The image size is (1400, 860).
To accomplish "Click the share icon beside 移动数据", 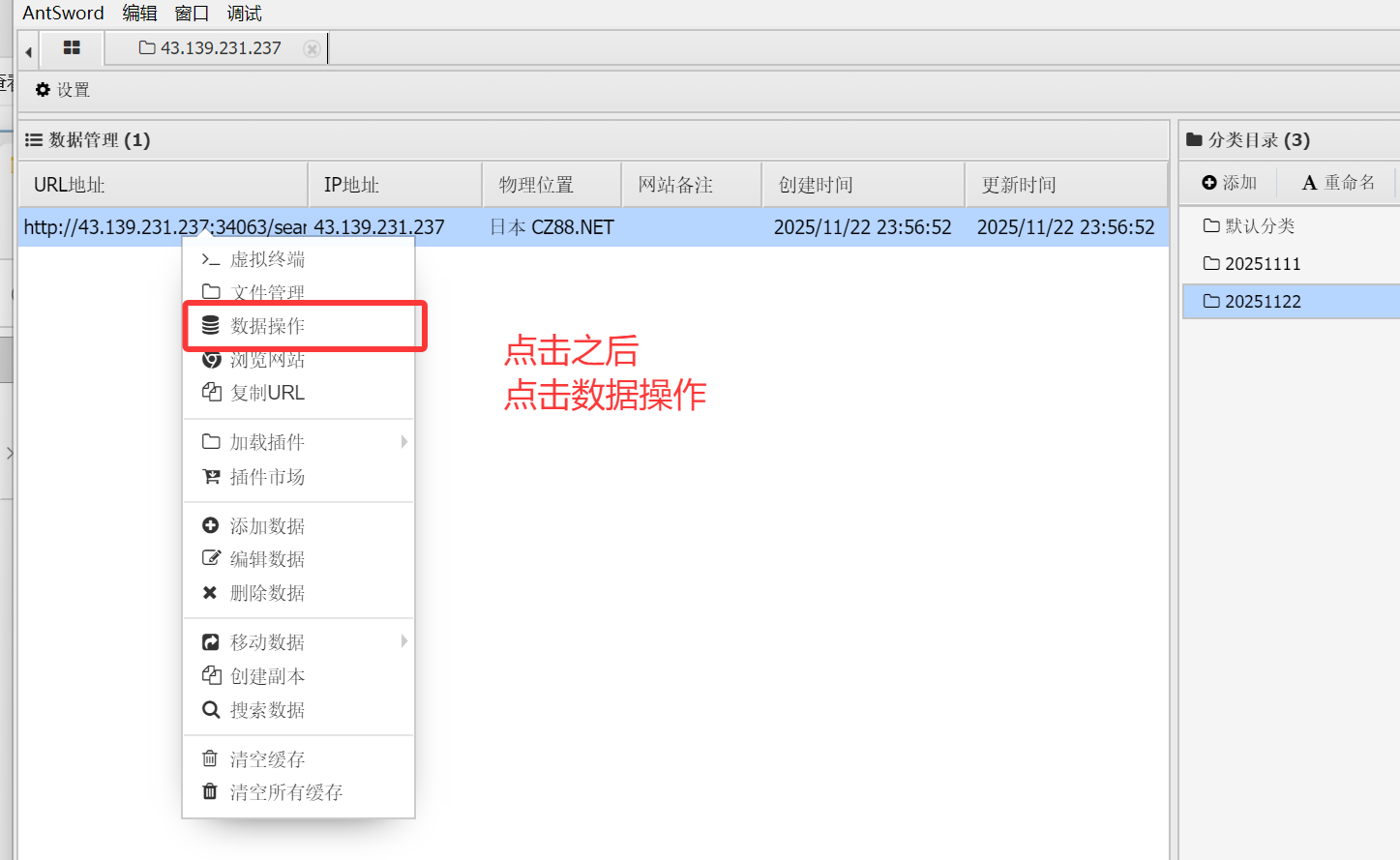I will click(210, 641).
